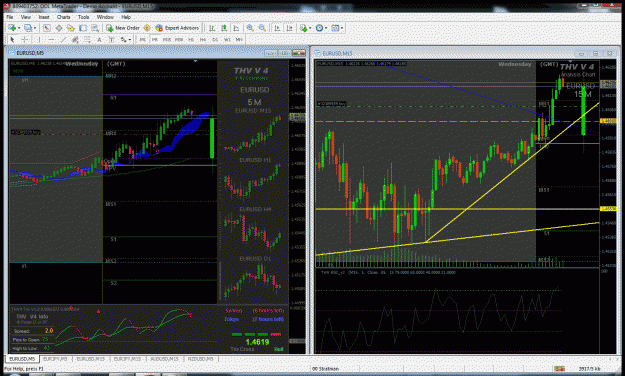Switch to the EURUSD,M15 chart tab

pos(90,359)
